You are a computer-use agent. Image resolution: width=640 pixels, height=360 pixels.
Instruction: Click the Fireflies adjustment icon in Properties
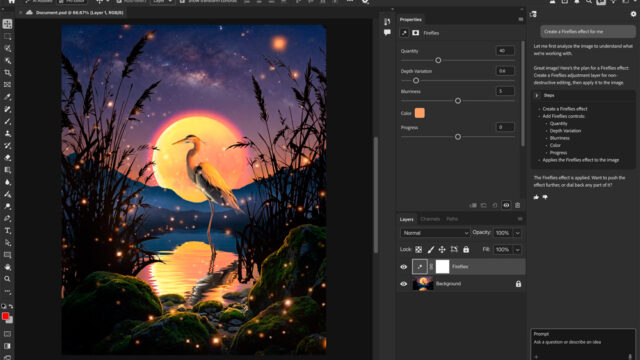404,33
